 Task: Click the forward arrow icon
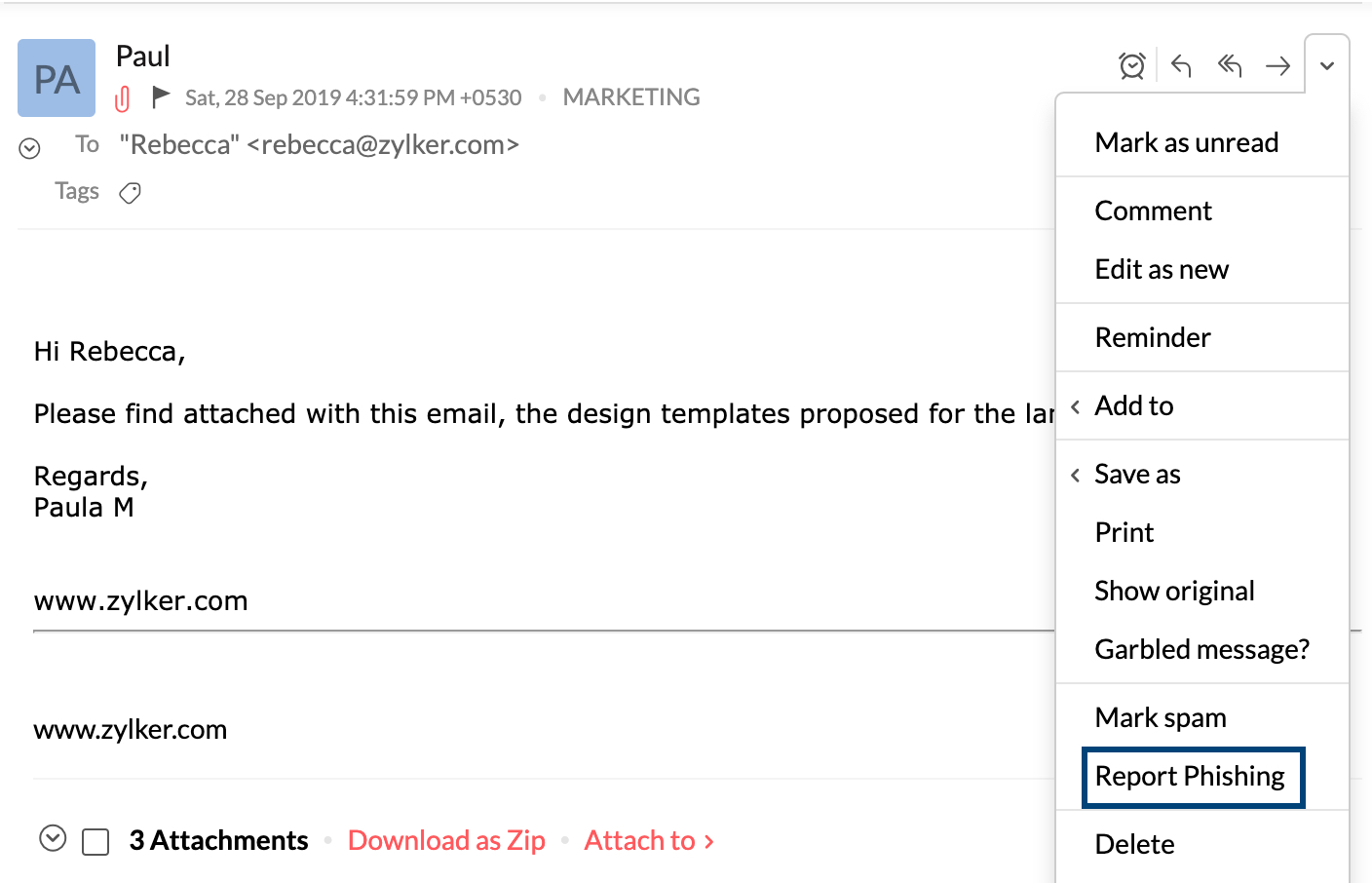(x=1277, y=65)
